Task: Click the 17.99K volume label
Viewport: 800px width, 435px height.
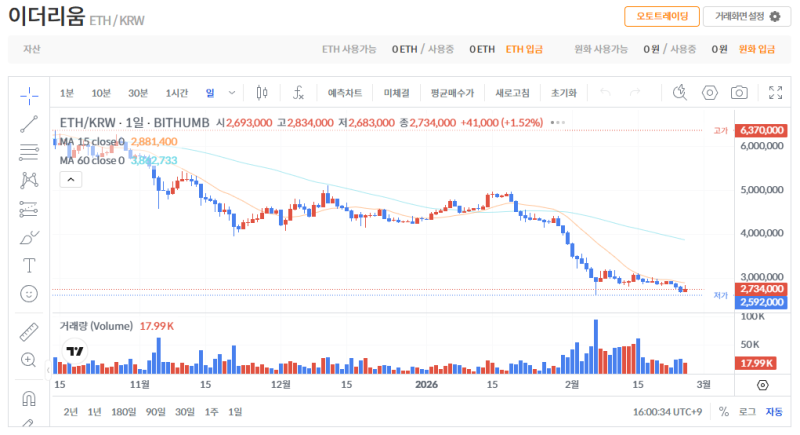Action: (756, 363)
